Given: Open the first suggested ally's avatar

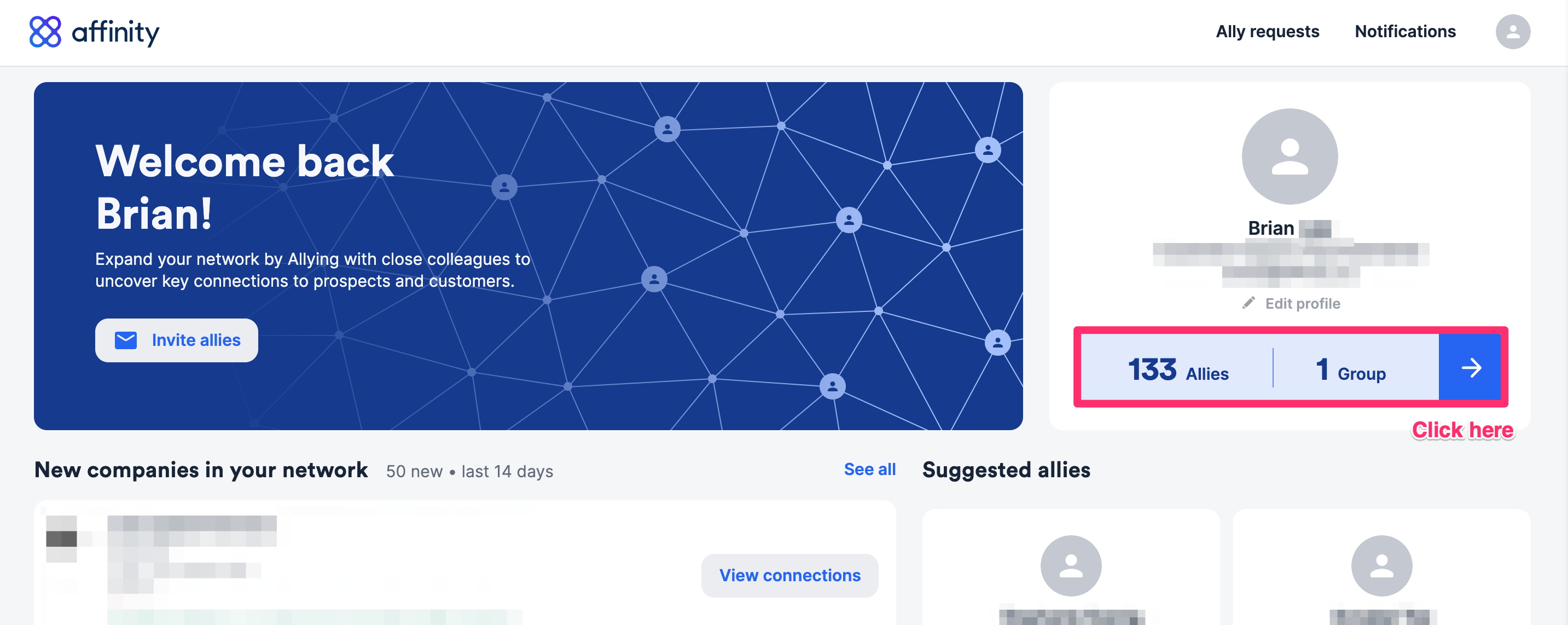Looking at the screenshot, I should click(1071, 566).
